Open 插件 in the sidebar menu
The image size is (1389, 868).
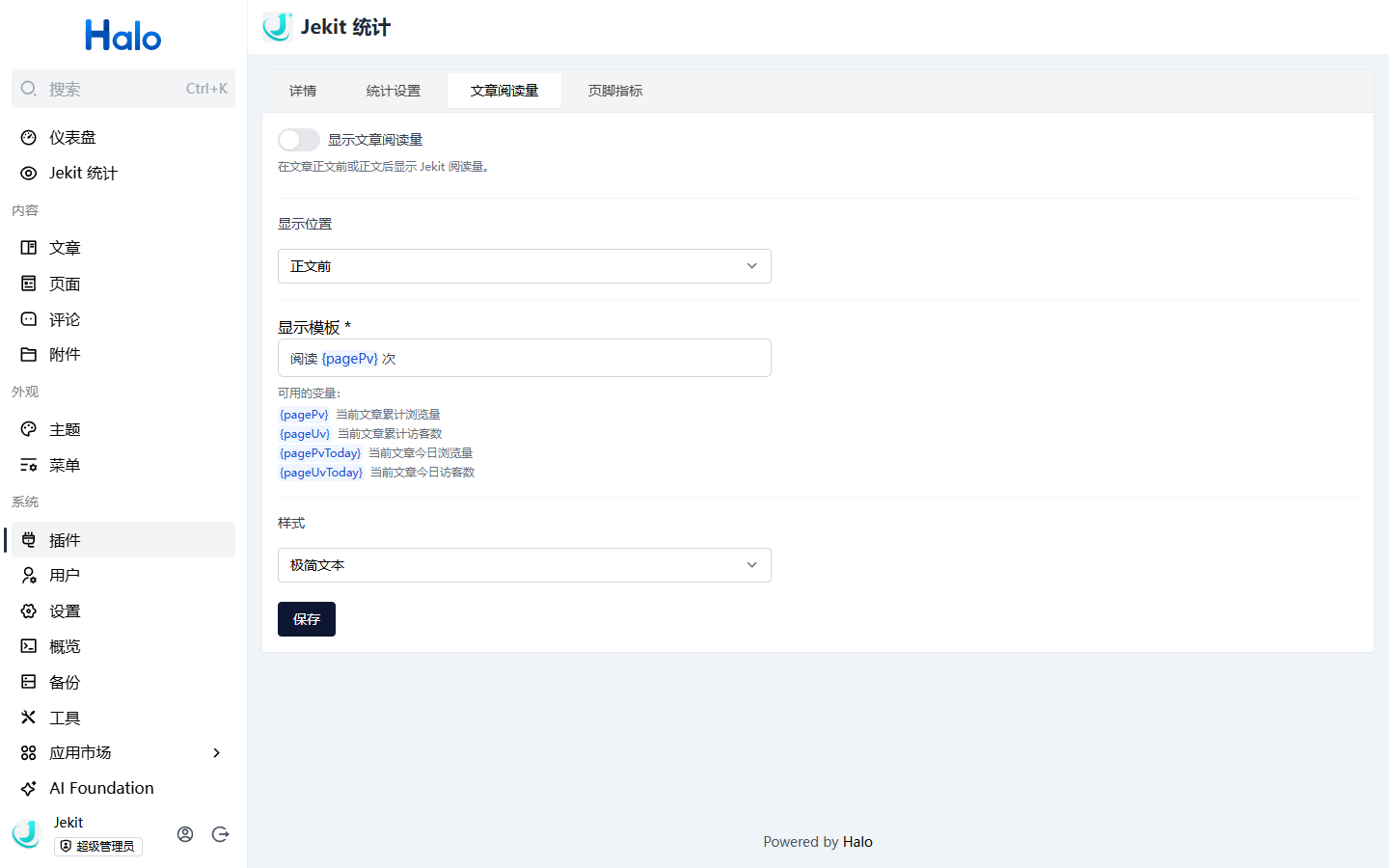[x=123, y=540]
